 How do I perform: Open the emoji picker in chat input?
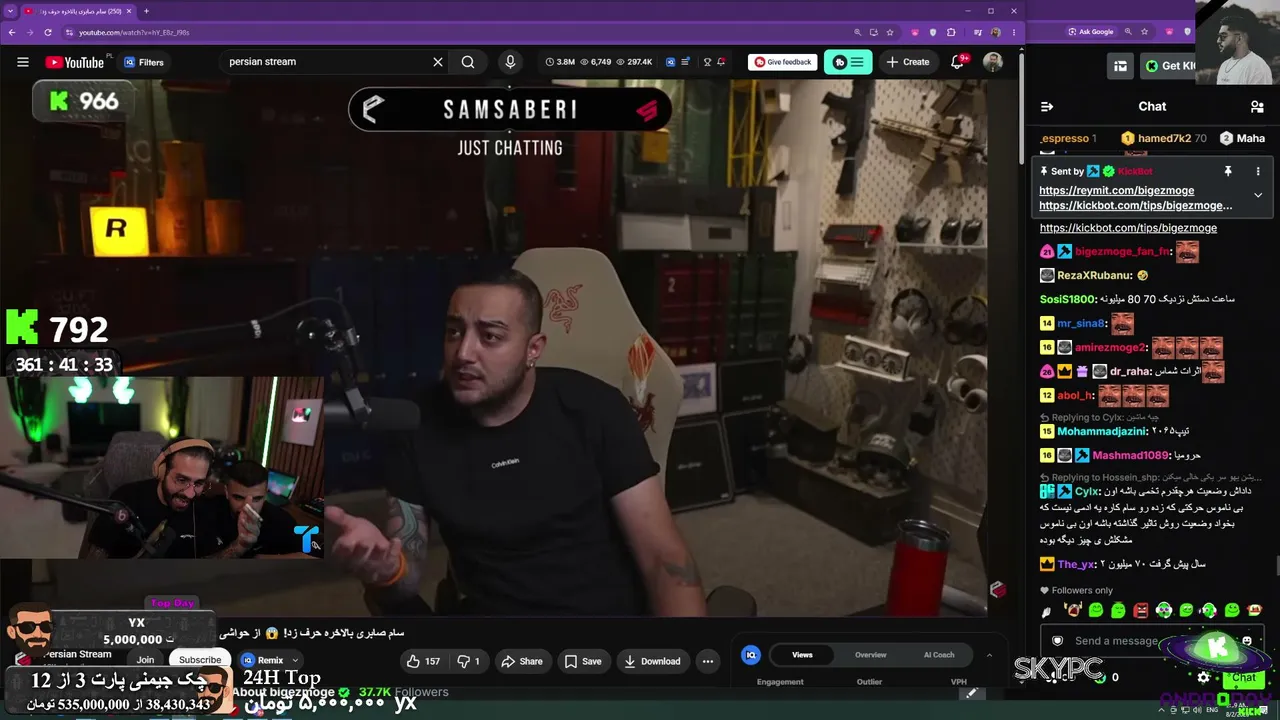pyautogui.click(x=1246, y=641)
